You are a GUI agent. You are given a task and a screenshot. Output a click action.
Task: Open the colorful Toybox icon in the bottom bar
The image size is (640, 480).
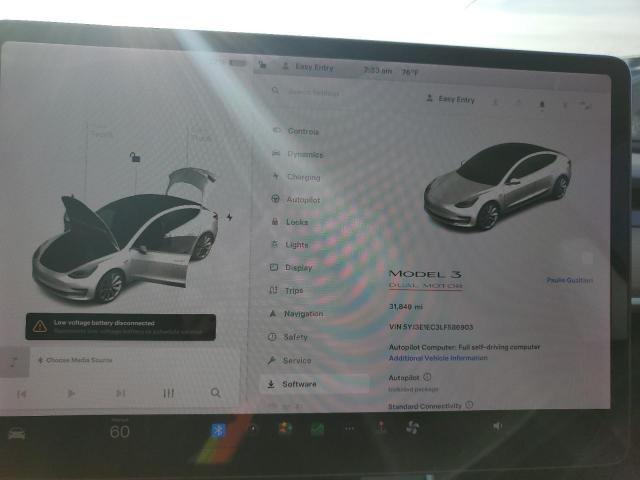pyautogui.click(x=285, y=428)
